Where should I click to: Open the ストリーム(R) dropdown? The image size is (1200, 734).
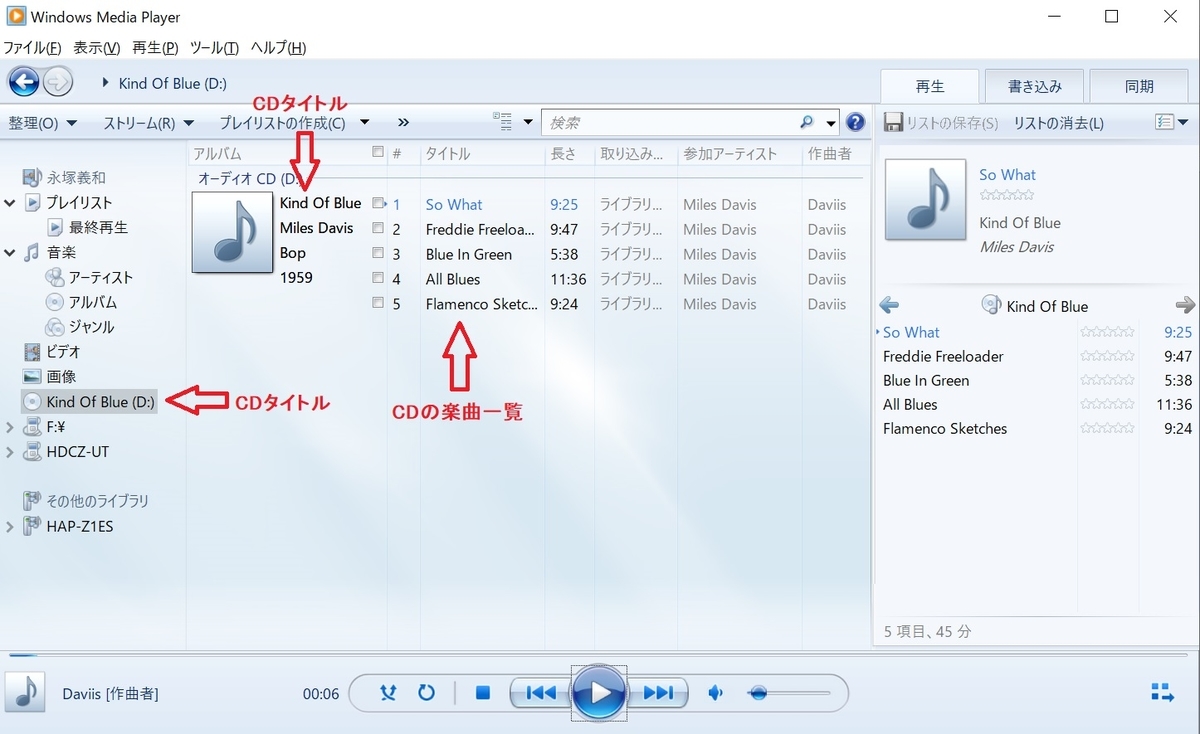(x=148, y=123)
